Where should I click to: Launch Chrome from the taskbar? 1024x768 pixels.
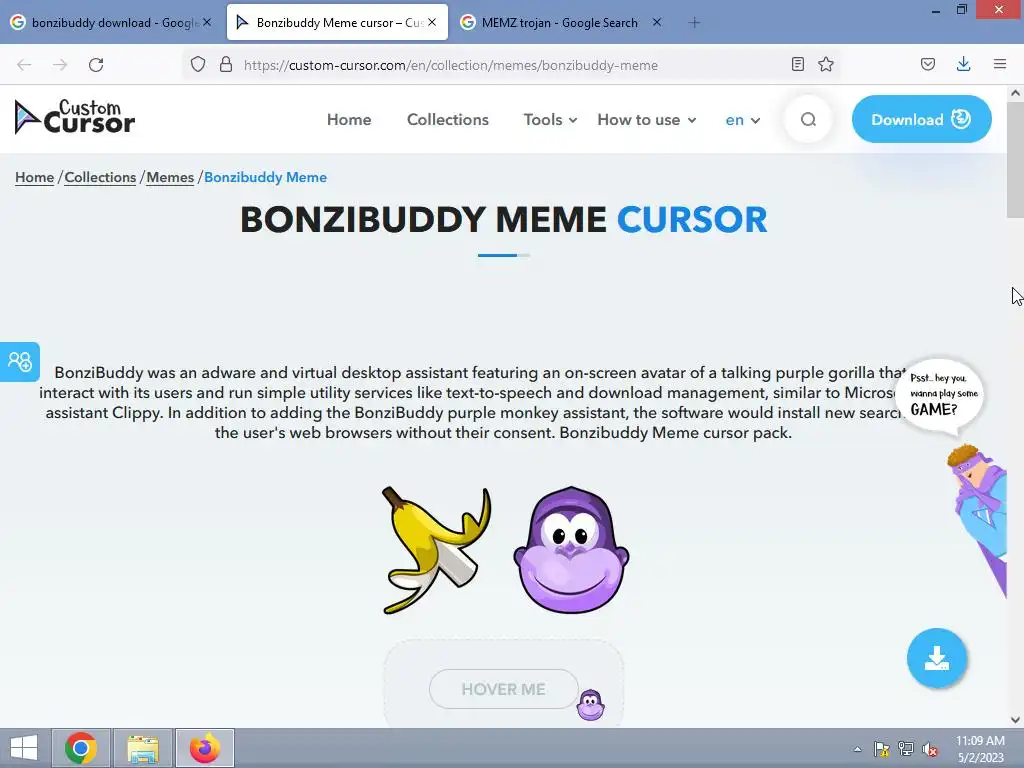[x=81, y=748]
